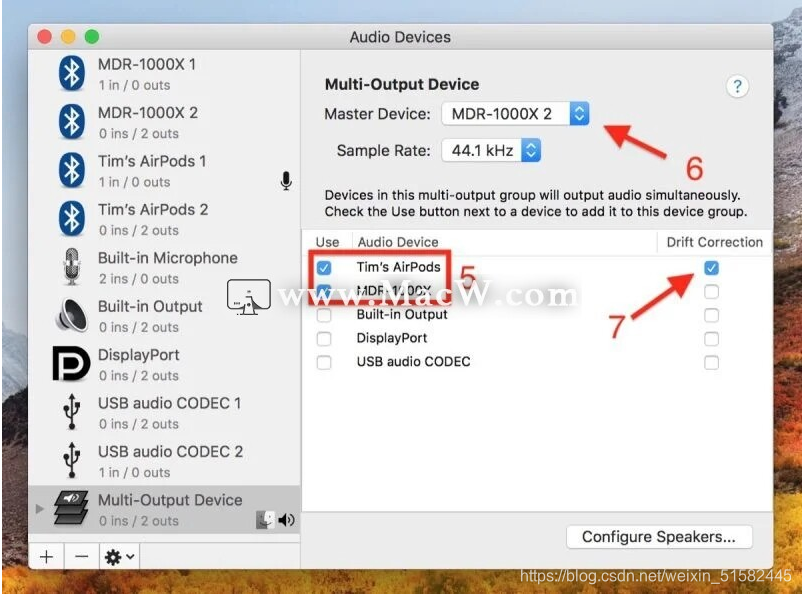Expand the Multi-Output Device disclosure triangle
Screen dimensions: 802x595
pos(39,509)
